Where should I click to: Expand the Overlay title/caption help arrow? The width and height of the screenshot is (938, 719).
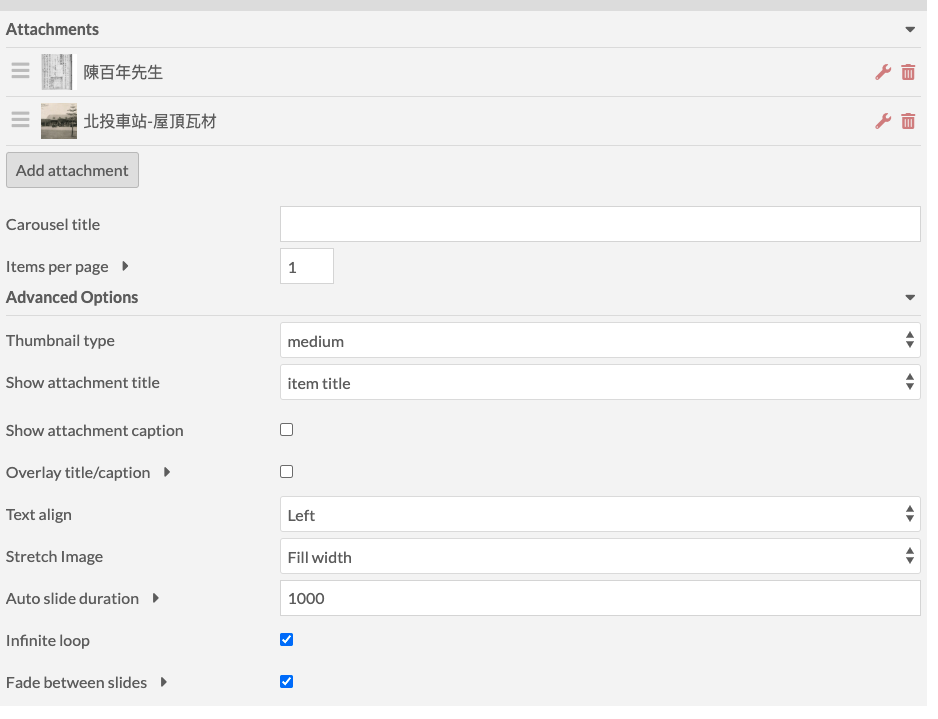click(167, 472)
